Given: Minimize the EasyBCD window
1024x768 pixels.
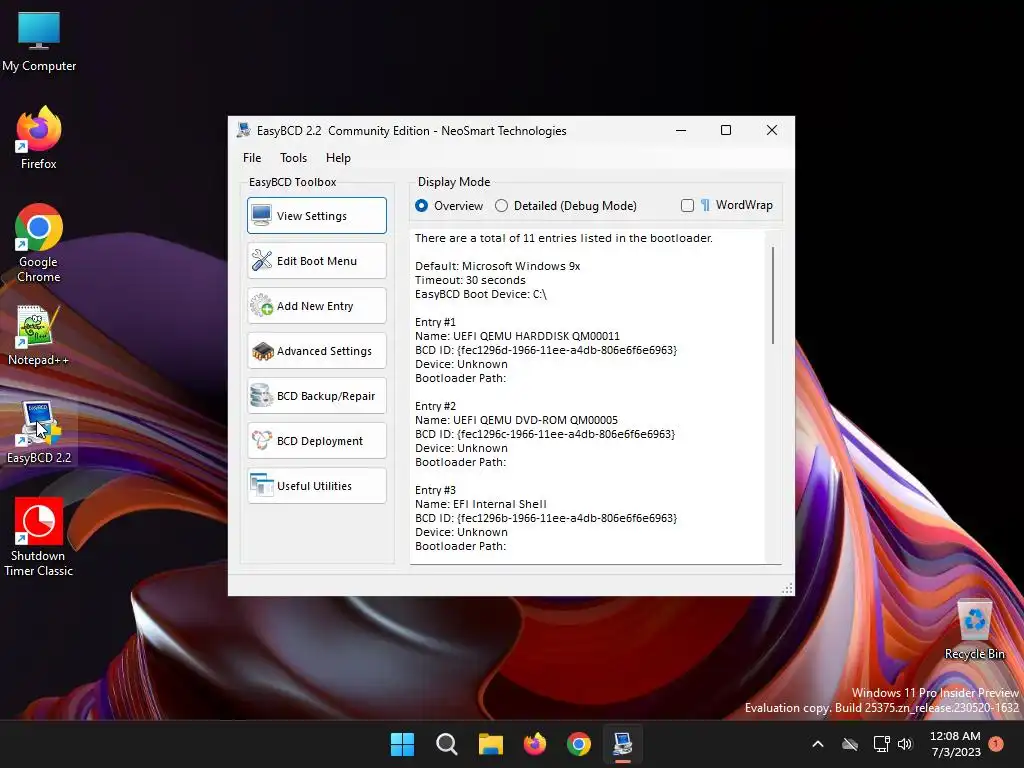Looking at the screenshot, I should tap(681, 131).
